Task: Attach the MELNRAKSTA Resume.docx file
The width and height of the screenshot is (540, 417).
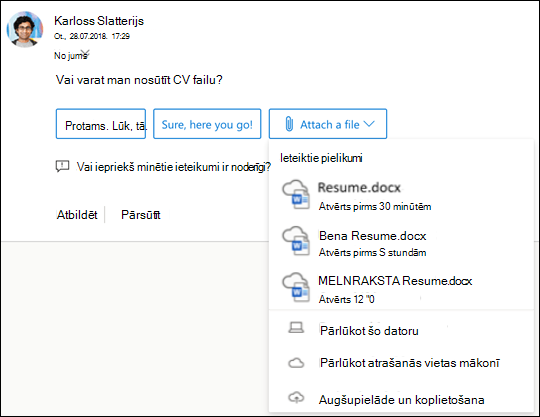Action: click(x=401, y=288)
